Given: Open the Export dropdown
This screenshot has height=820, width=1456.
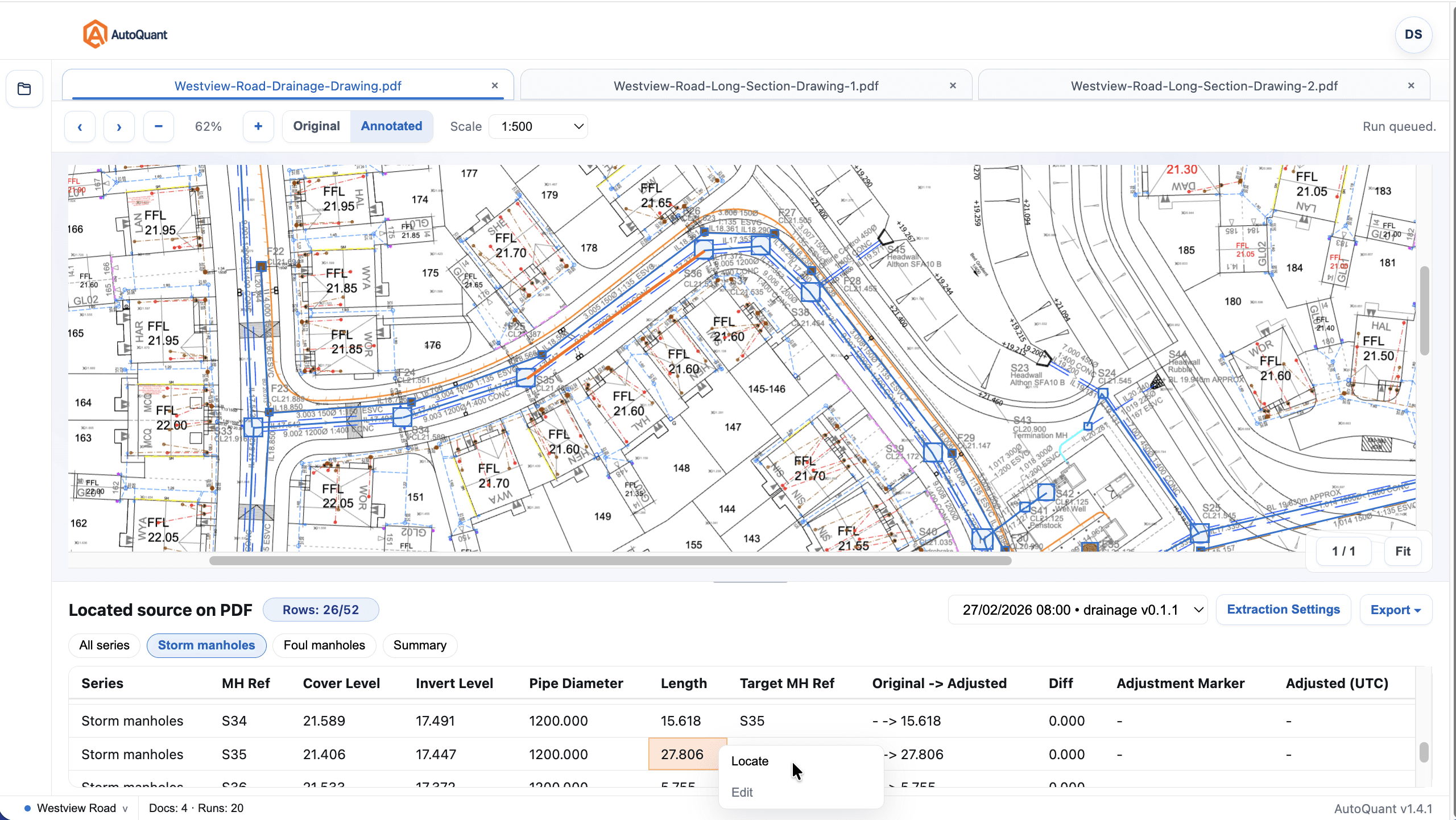Looking at the screenshot, I should [1395, 609].
